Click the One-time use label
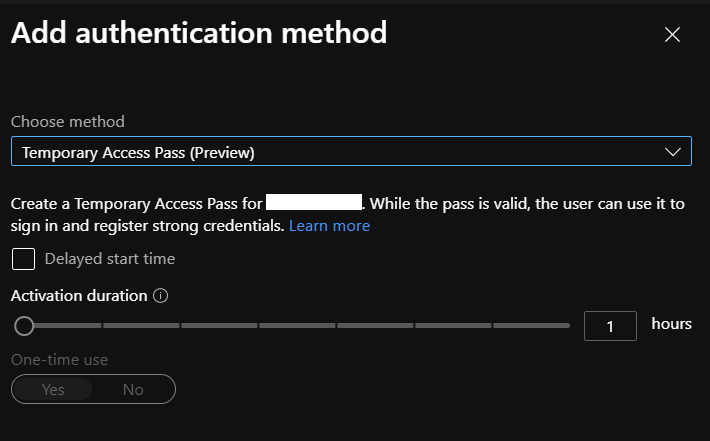 click(x=59, y=360)
